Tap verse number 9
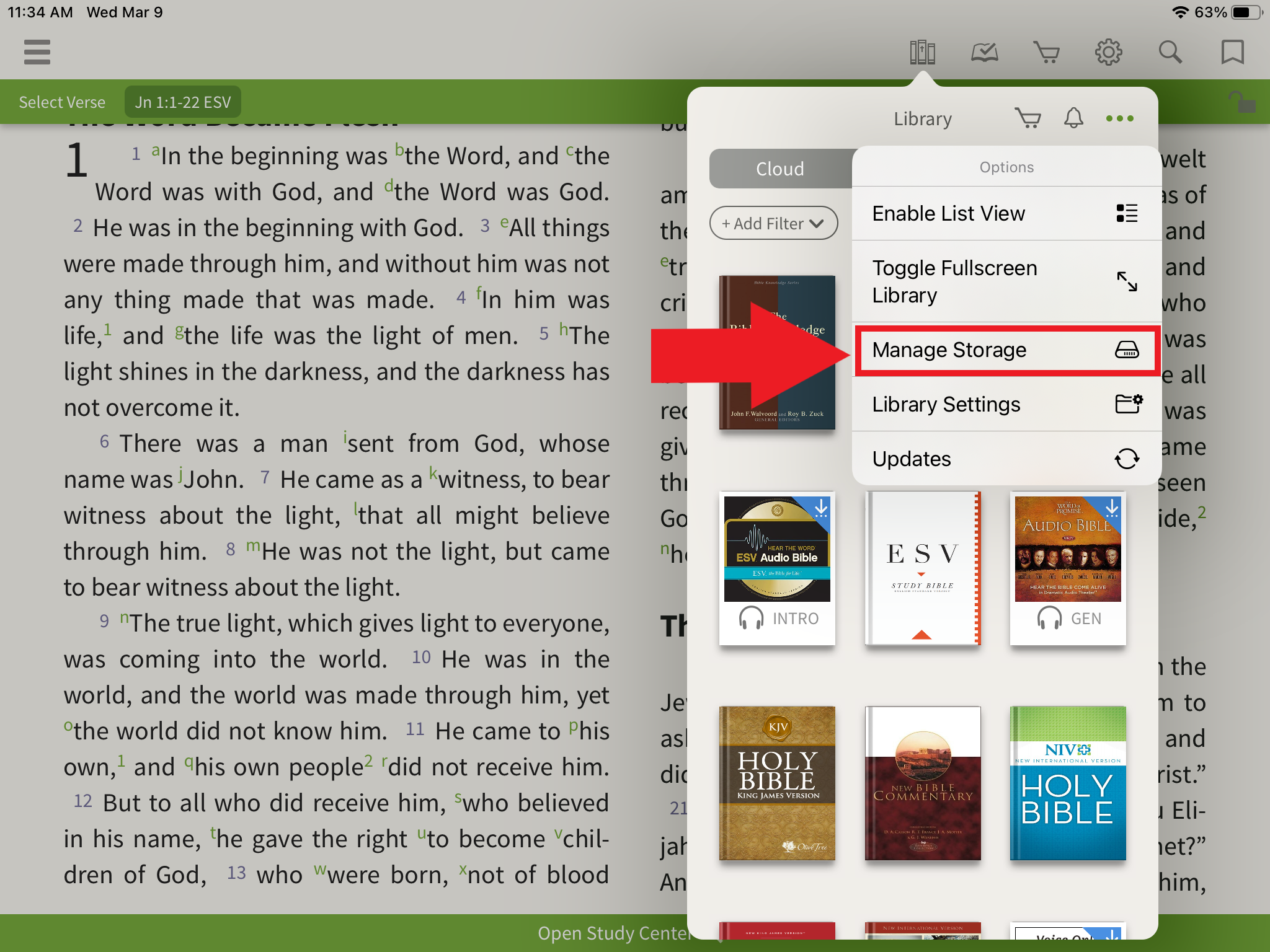 [x=104, y=621]
